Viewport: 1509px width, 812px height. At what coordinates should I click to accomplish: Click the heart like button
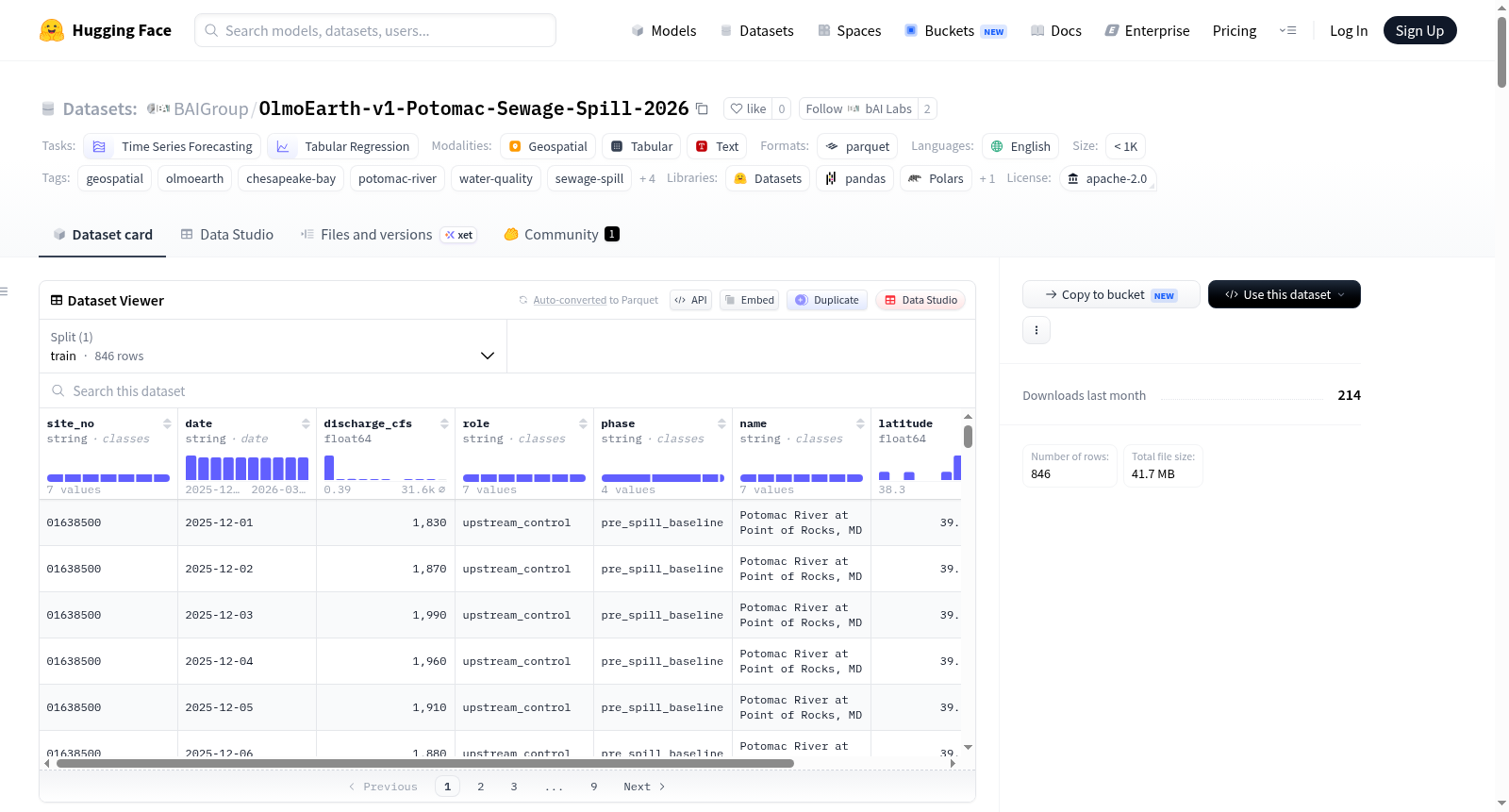point(749,108)
